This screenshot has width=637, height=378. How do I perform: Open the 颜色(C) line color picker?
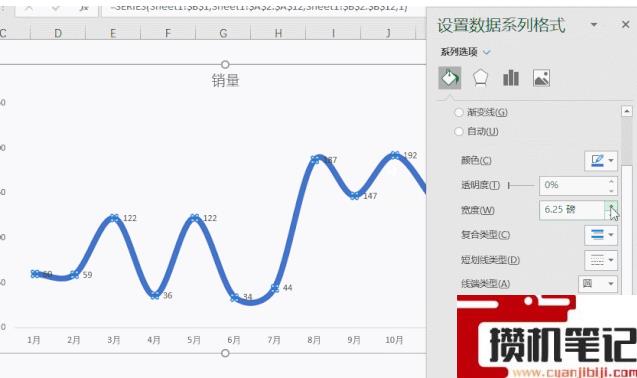tap(601, 161)
